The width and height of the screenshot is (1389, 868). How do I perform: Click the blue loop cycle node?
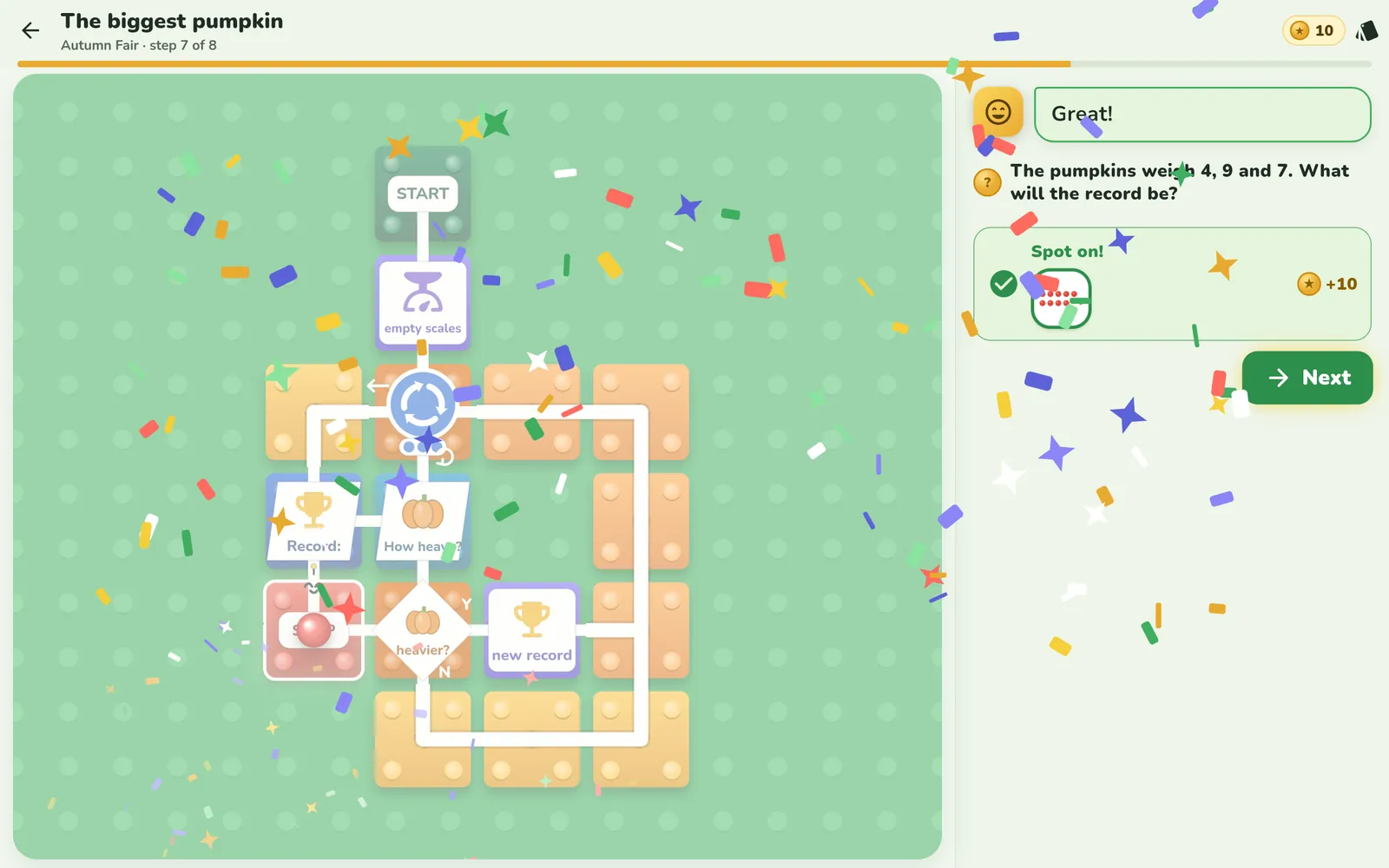coord(423,405)
